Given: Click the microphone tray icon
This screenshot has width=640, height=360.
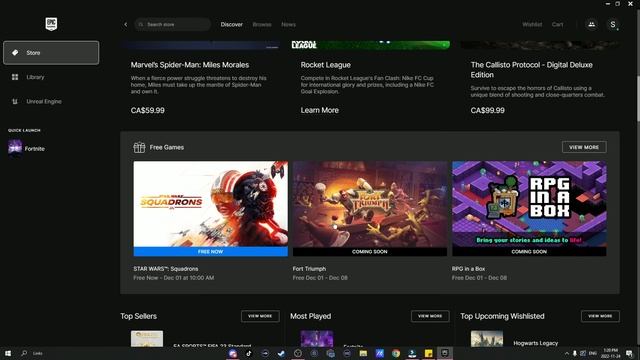Looking at the screenshot, I should tap(575, 353).
